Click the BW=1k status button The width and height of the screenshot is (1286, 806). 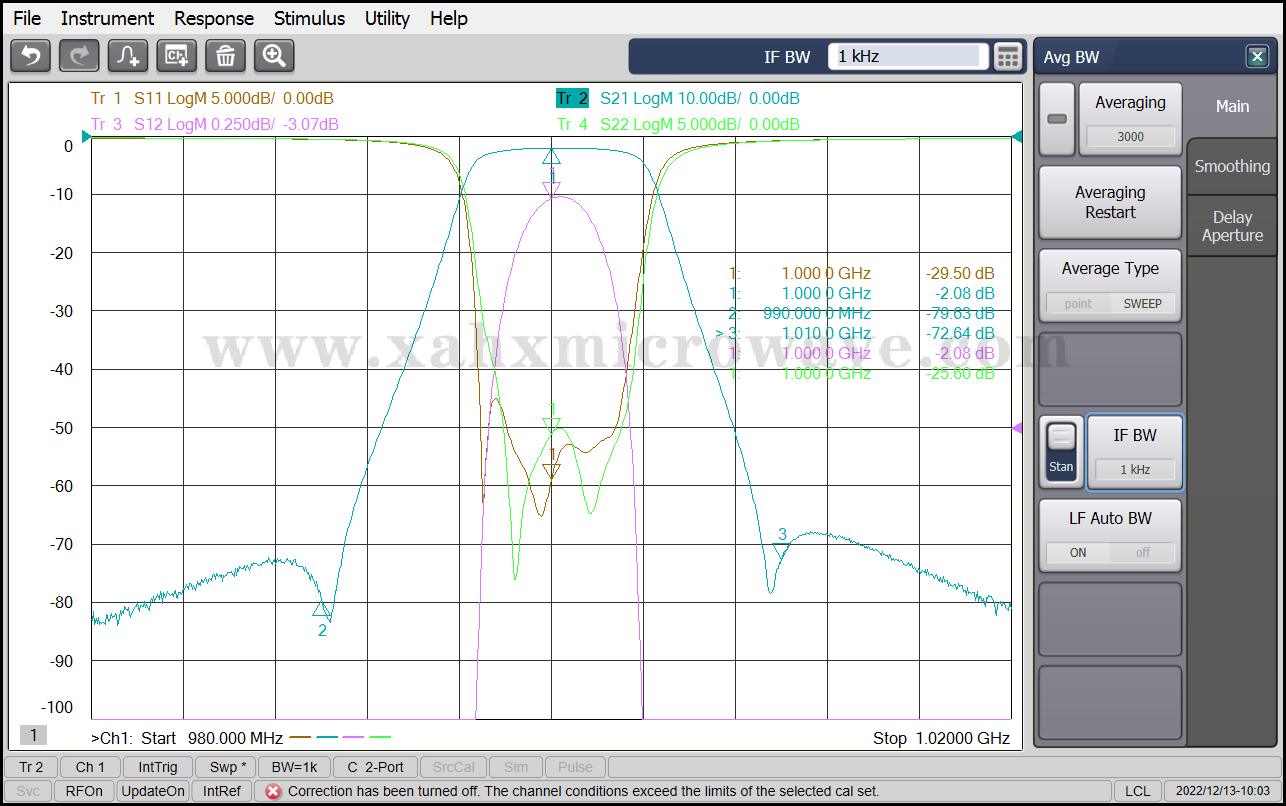click(x=295, y=767)
